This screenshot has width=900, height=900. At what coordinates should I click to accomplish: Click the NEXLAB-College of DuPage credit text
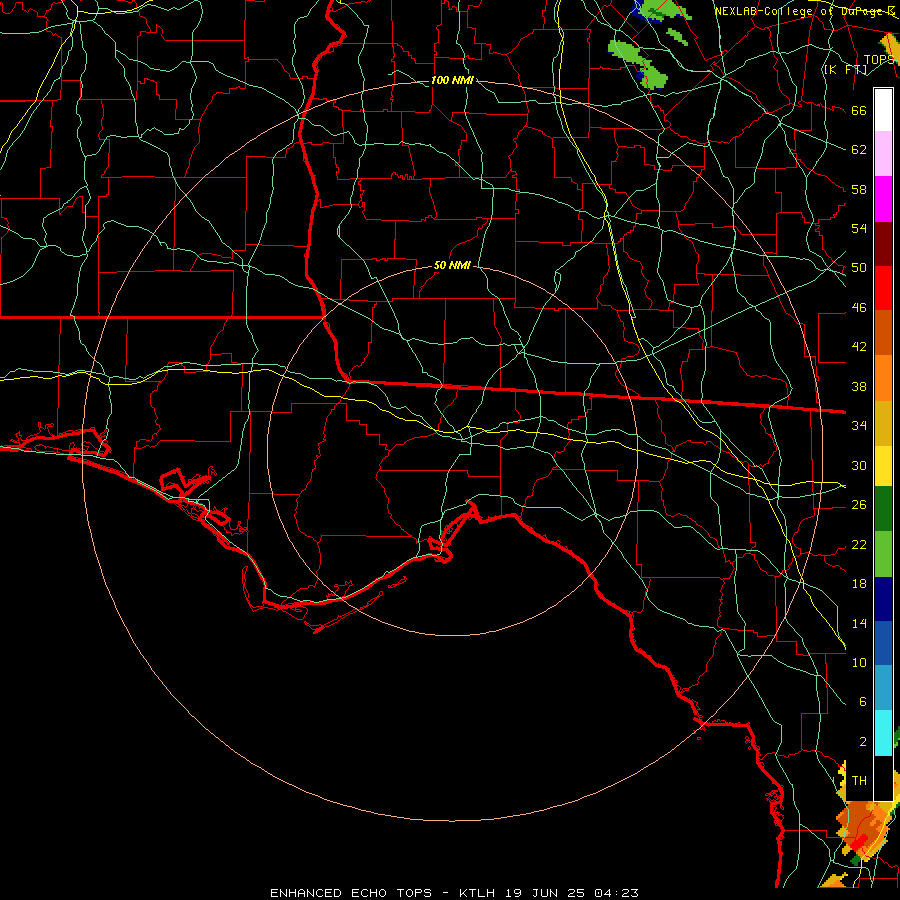[x=805, y=11]
